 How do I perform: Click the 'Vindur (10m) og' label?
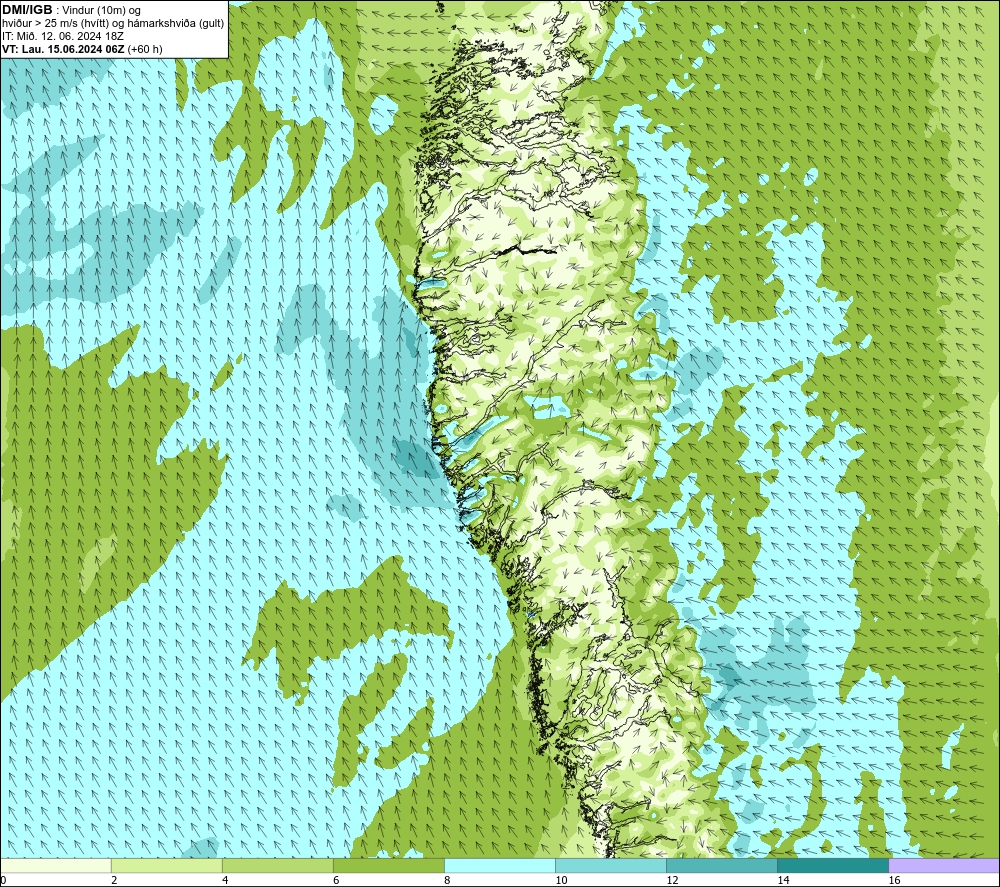(x=102, y=10)
